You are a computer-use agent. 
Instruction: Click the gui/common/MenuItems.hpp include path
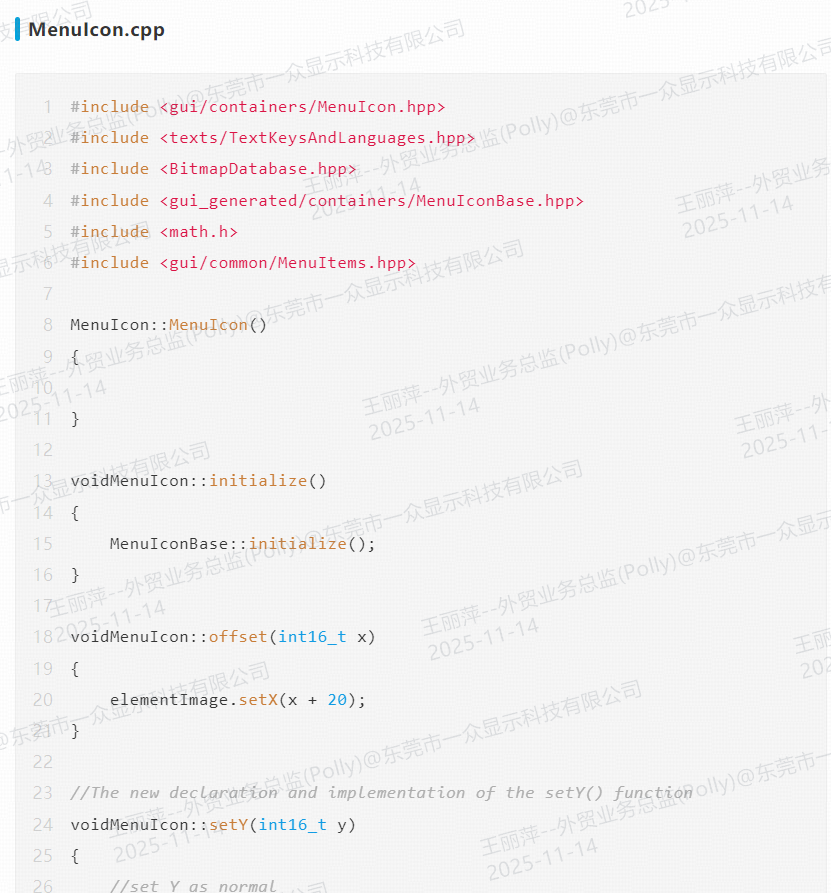click(286, 263)
